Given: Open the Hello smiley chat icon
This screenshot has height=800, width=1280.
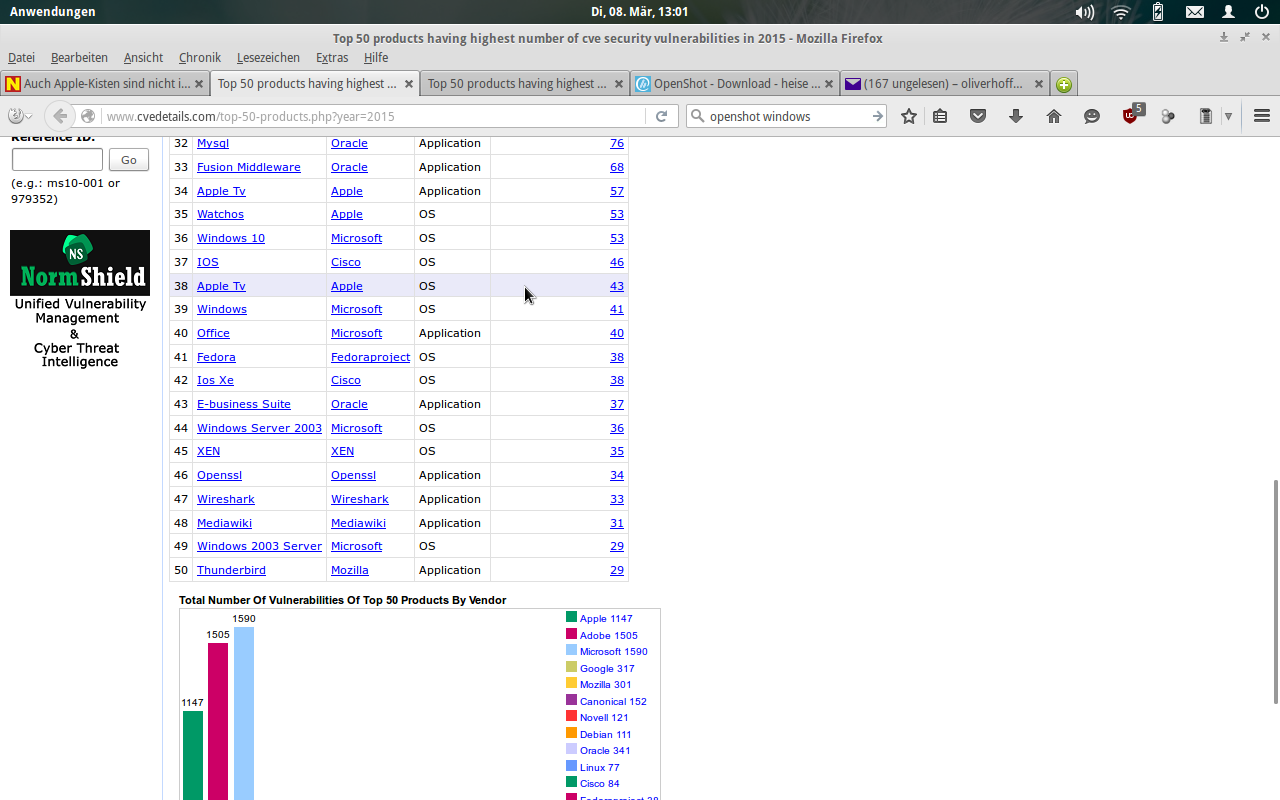Looking at the screenshot, I should click(1092, 116).
